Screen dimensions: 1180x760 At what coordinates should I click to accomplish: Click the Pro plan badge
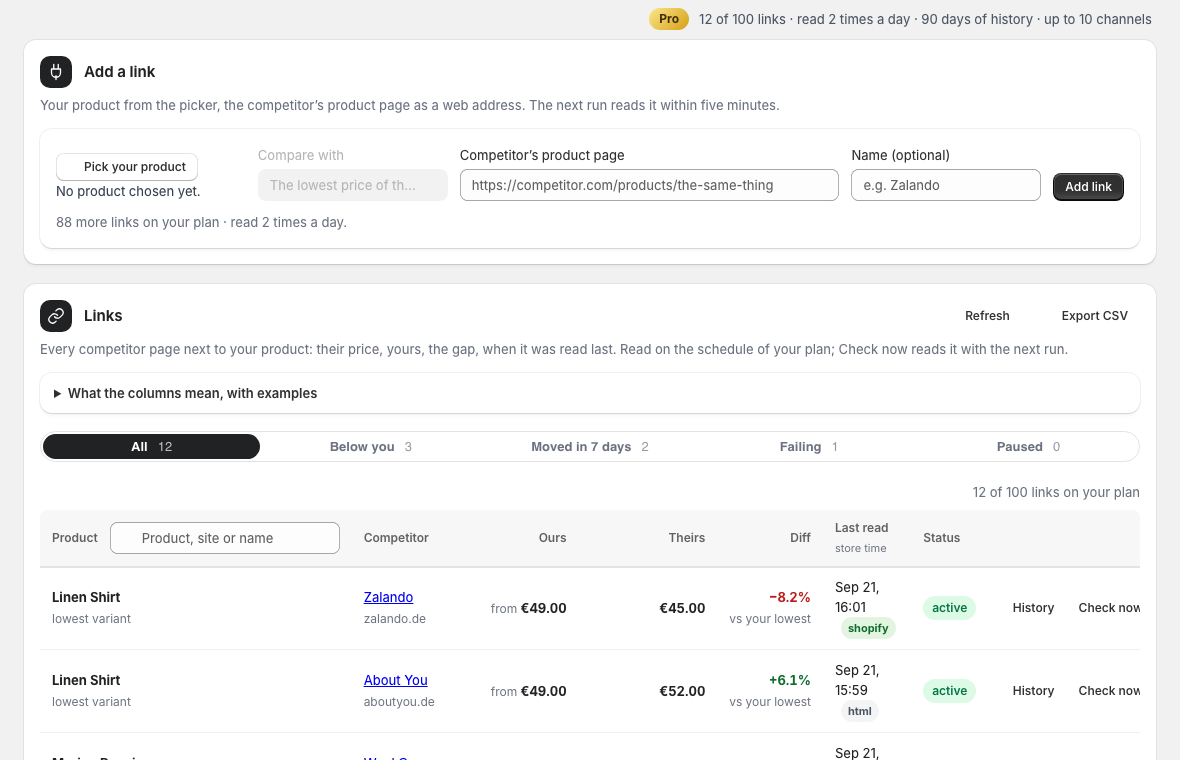[669, 20]
